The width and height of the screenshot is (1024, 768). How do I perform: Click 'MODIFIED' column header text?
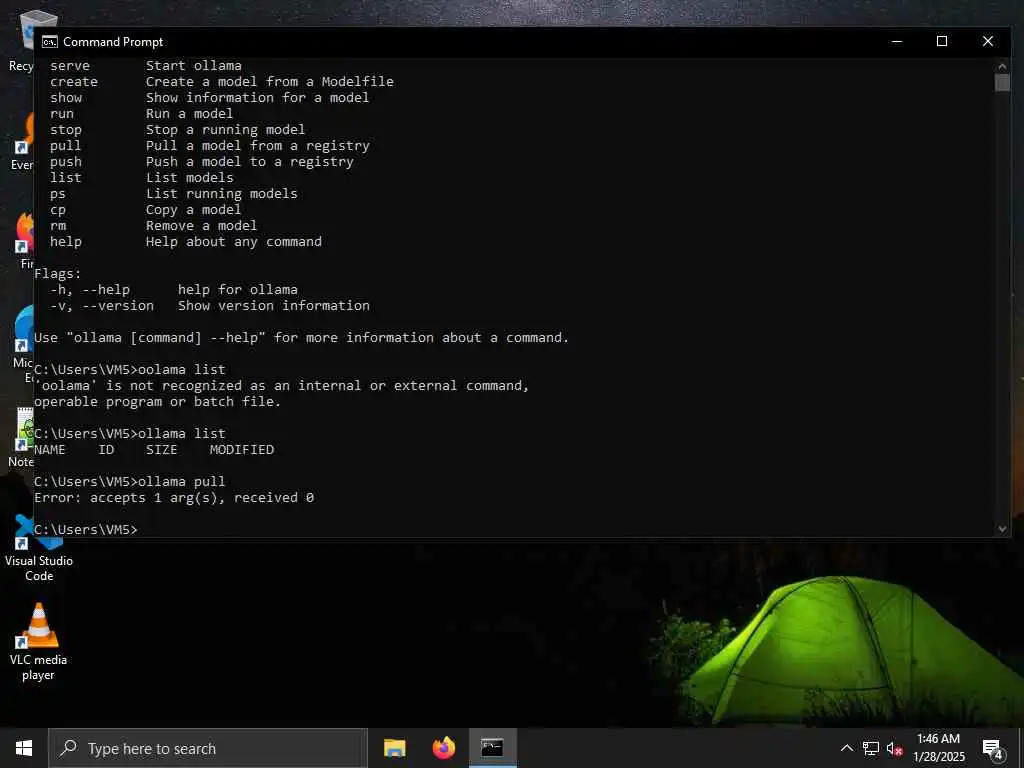pos(242,449)
